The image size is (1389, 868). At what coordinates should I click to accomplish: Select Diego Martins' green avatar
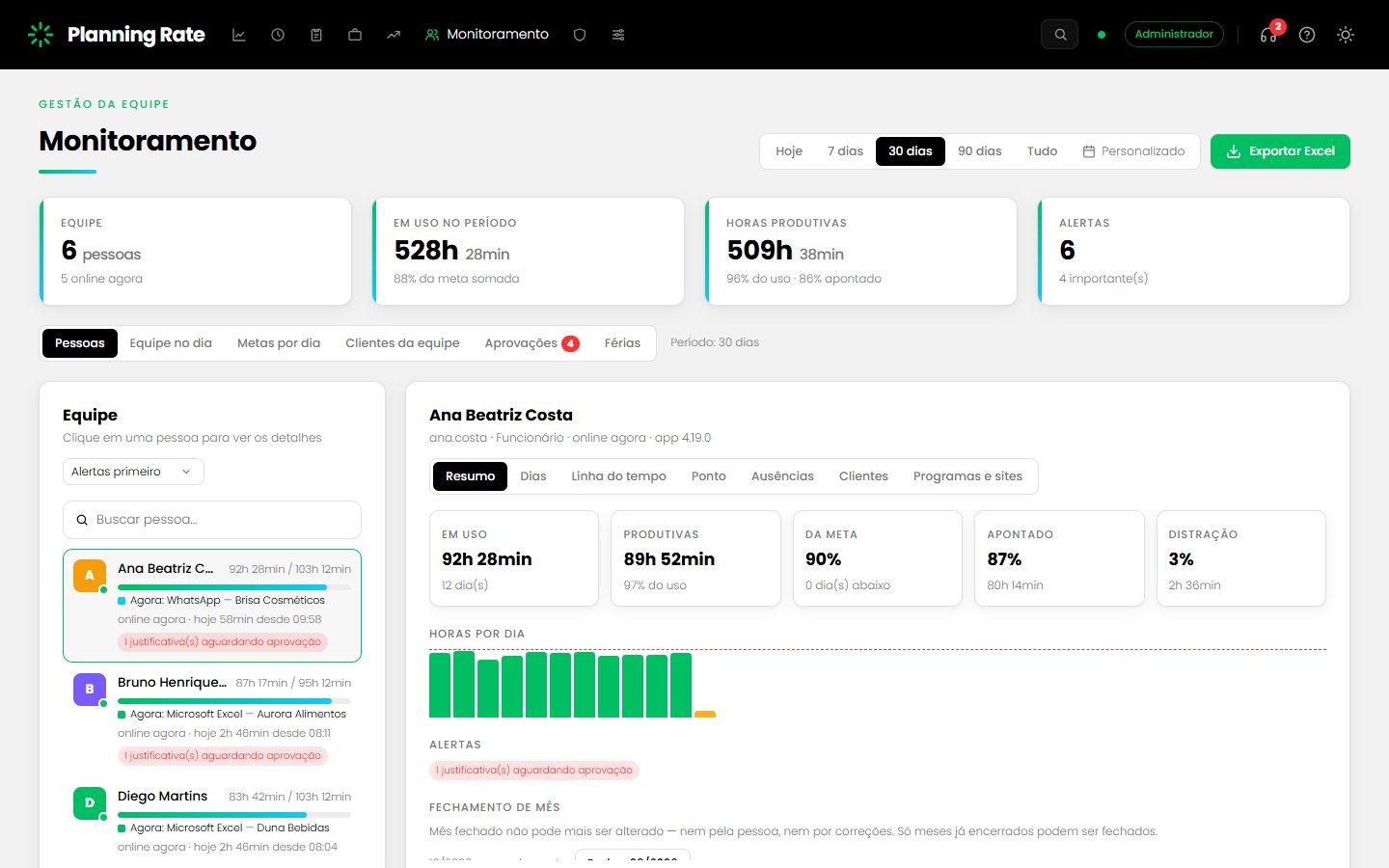[x=90, y=803]
